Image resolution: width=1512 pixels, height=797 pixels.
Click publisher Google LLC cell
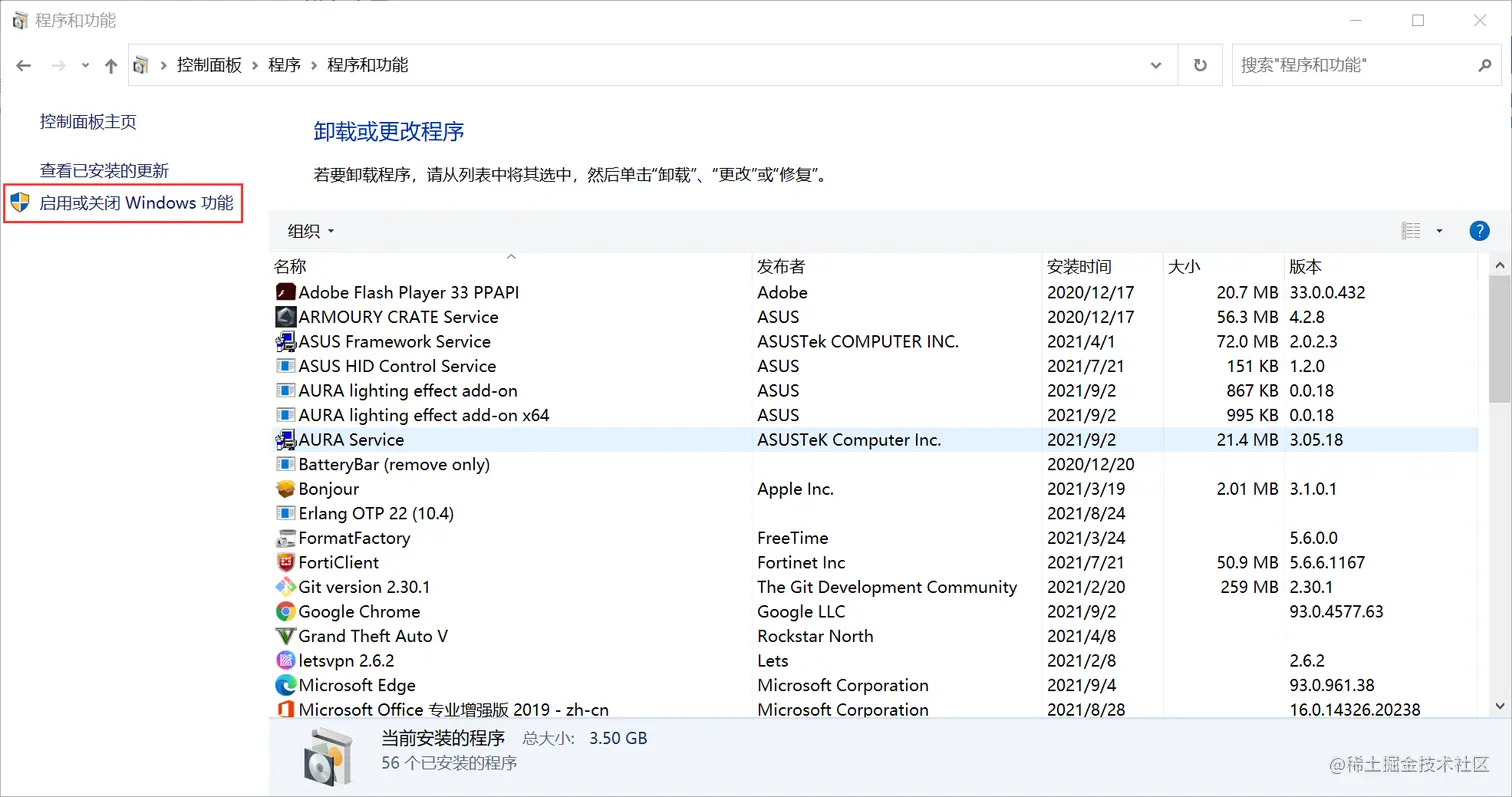point(801,611)
